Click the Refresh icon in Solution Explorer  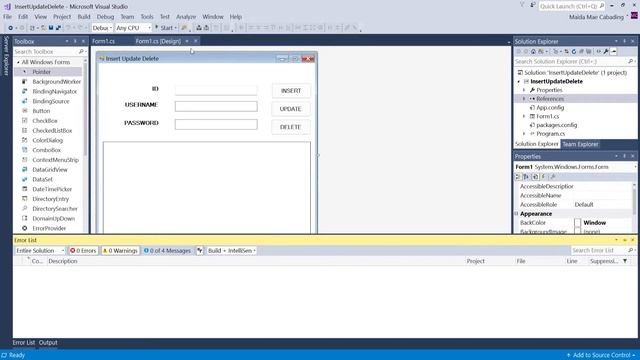[x=573, y=51]
